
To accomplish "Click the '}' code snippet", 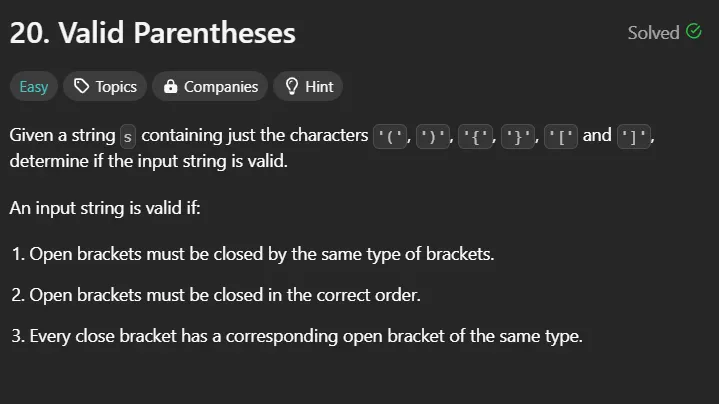I will 518,136.
